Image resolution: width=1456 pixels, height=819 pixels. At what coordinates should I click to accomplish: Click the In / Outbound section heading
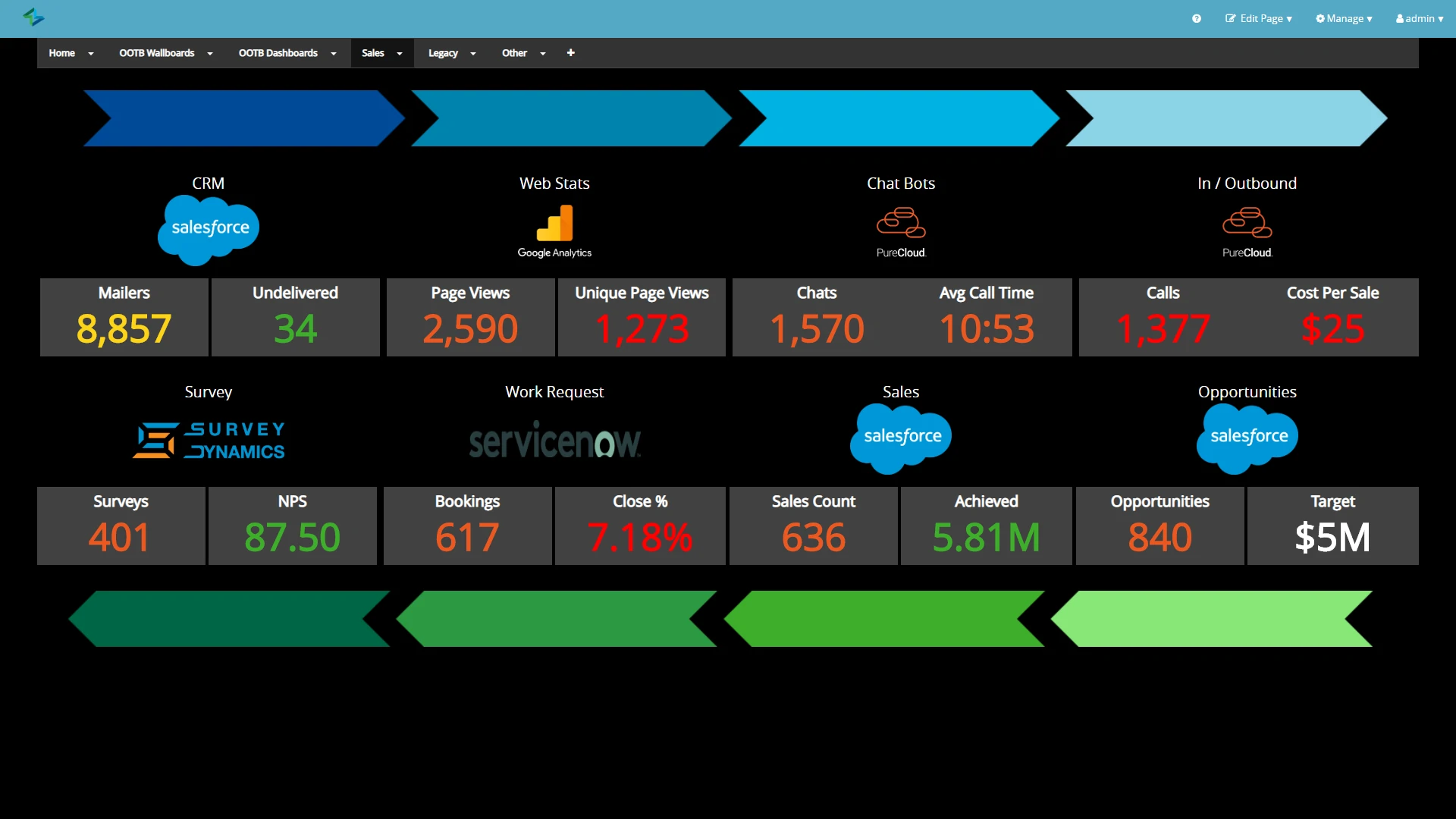point(1247,184)
